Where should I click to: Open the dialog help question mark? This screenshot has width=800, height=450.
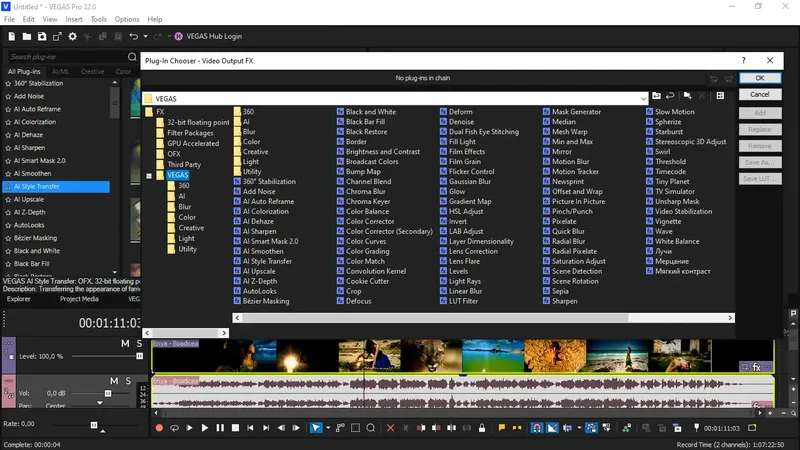click(743, 61)
